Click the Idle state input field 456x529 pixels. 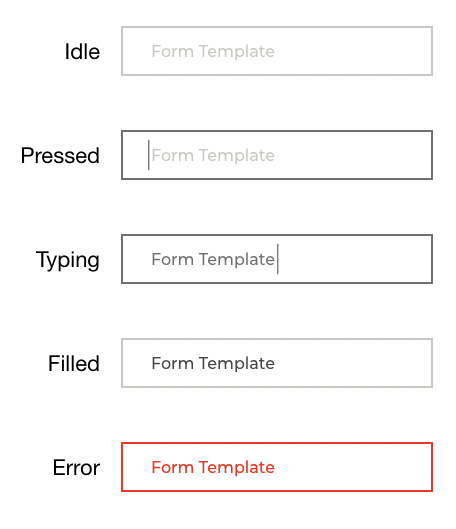(277, 51)
